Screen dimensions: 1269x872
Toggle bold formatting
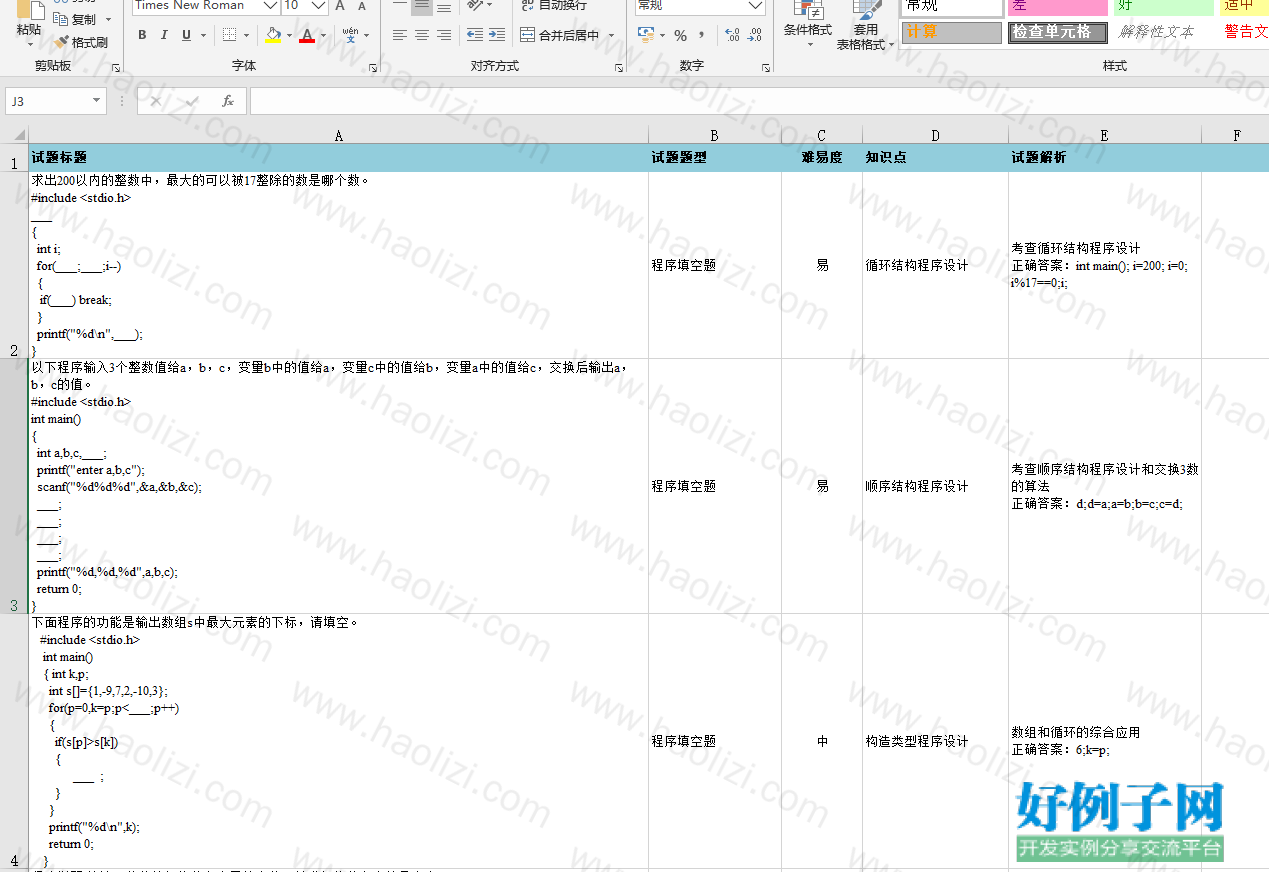[142, 35]
